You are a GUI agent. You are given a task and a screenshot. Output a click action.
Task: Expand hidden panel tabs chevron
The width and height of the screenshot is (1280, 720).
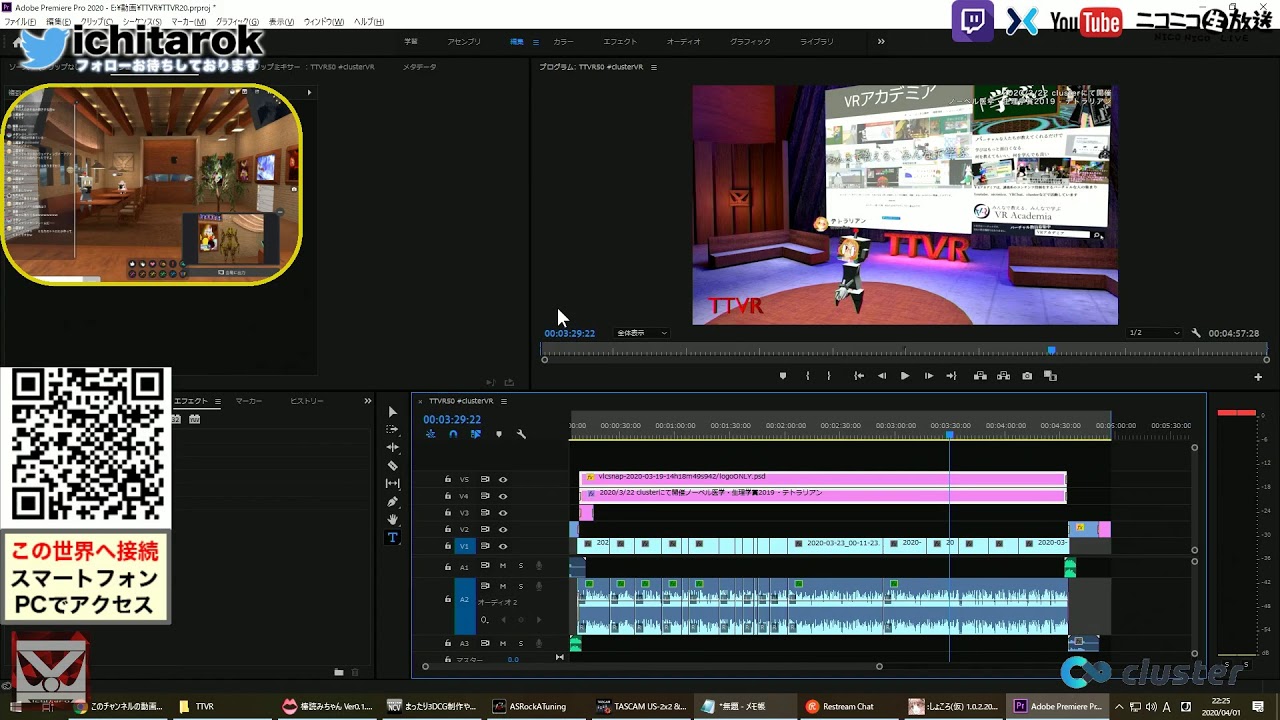367,401
